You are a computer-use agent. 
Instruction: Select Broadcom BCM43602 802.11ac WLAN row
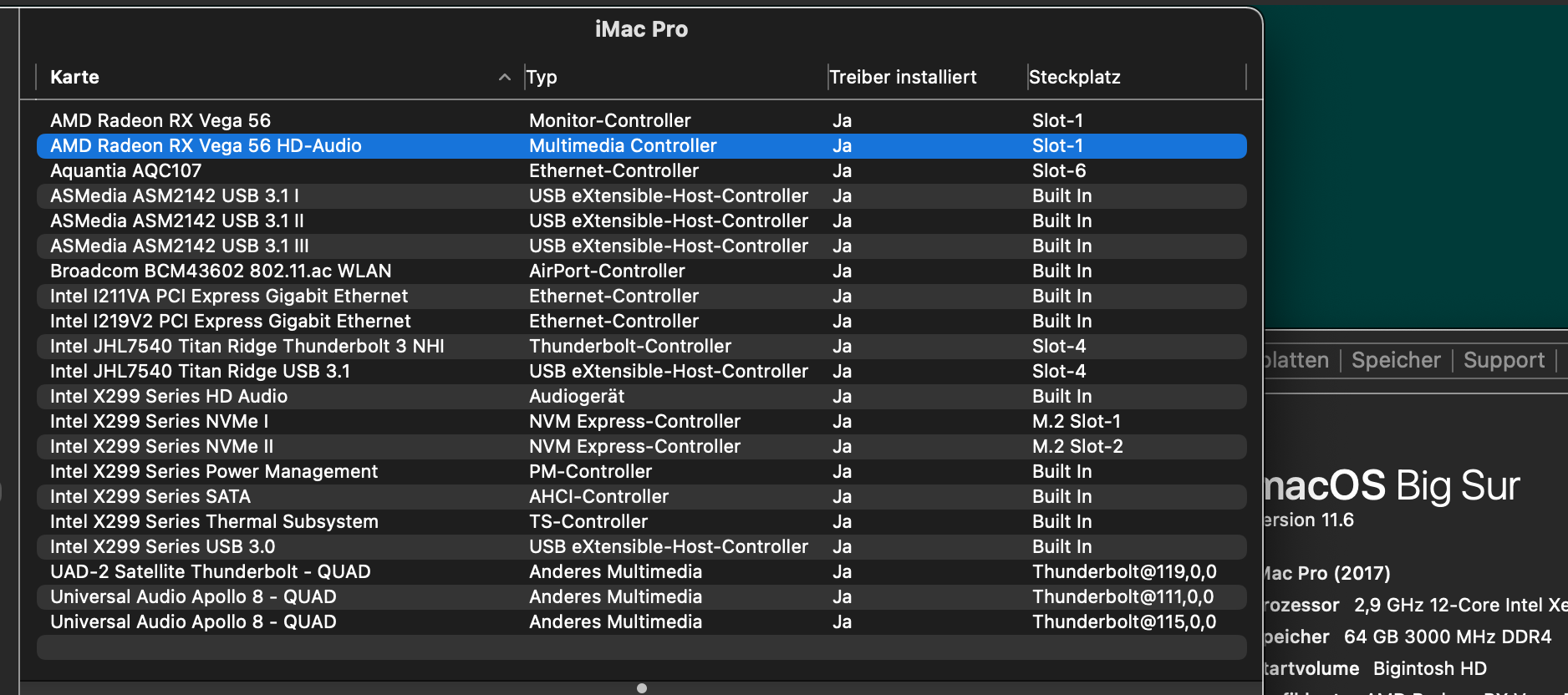click(x=641, y=271)
